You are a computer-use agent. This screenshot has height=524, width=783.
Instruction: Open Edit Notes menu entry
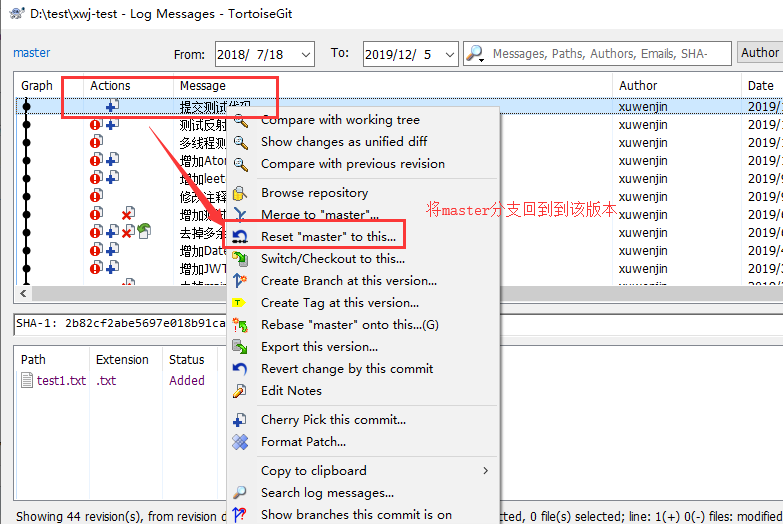tap(292, 391)
